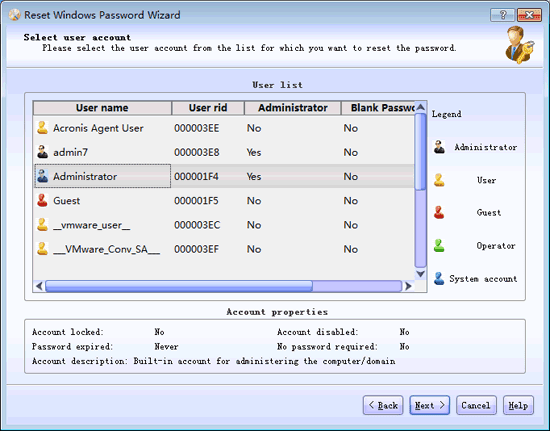Click the horizontal scrollbar left arrow

[x=39, y=286]
